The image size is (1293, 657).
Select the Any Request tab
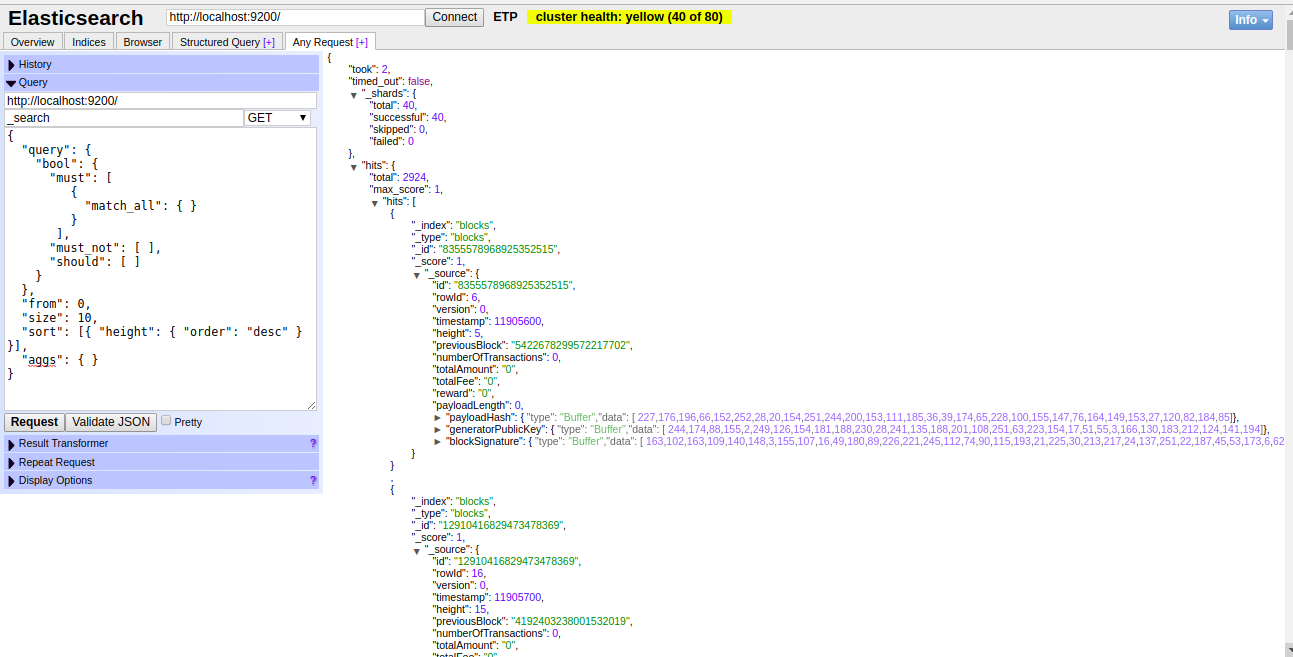(330, 42)
